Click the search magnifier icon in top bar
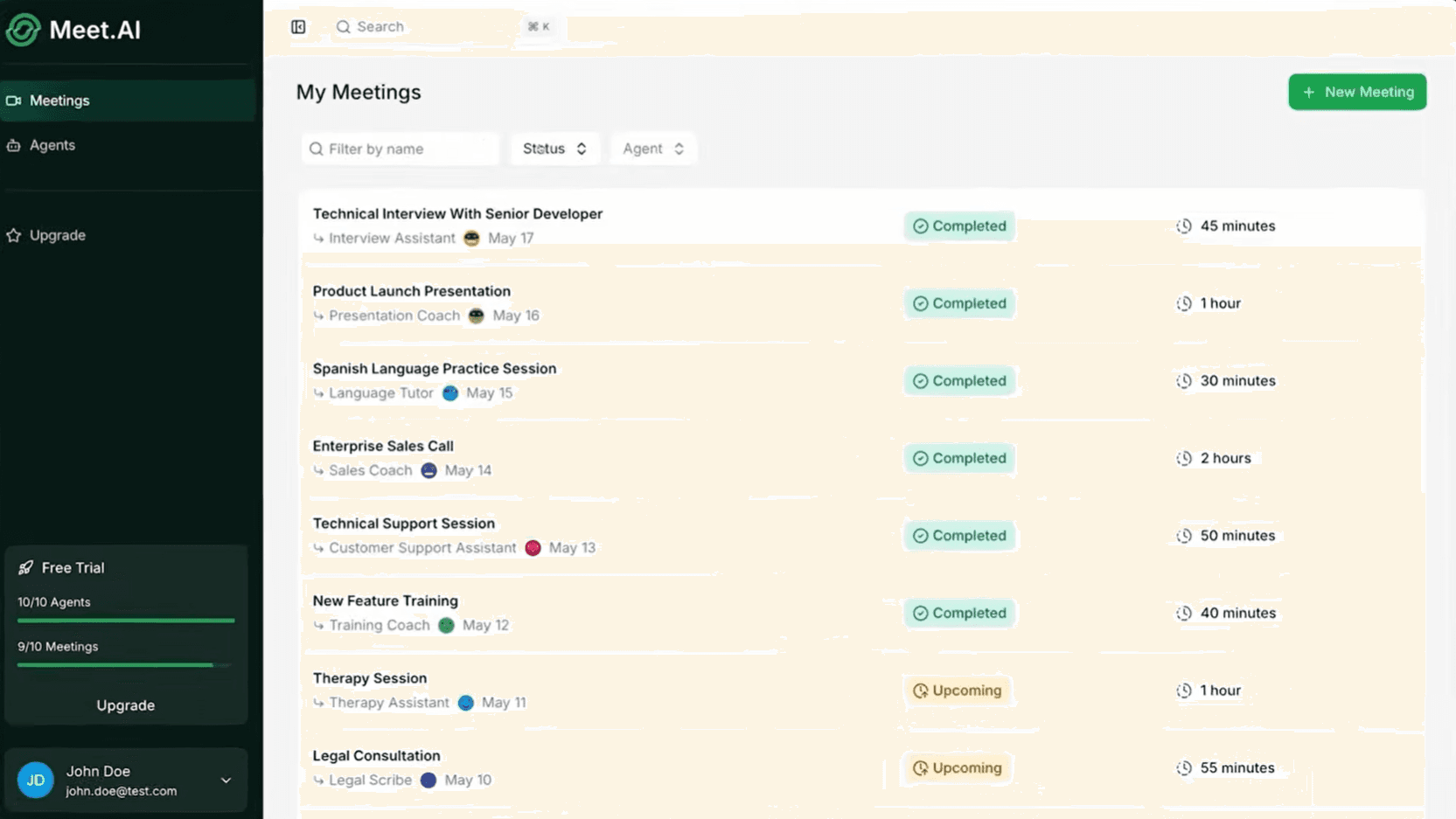This screenshot has height=819, width=1456. click(x=344, y=27)
